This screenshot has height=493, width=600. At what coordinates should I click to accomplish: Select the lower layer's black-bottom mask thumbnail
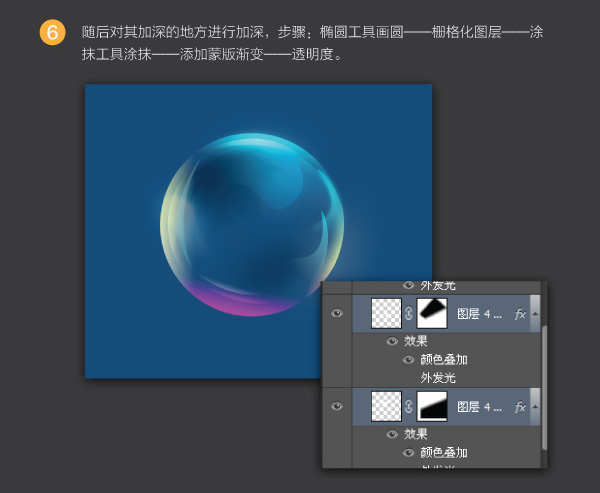click(432, 406)
